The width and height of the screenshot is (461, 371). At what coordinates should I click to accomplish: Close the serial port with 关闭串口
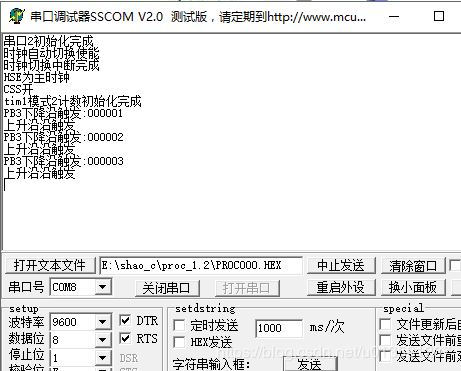[x=167, y=288]
